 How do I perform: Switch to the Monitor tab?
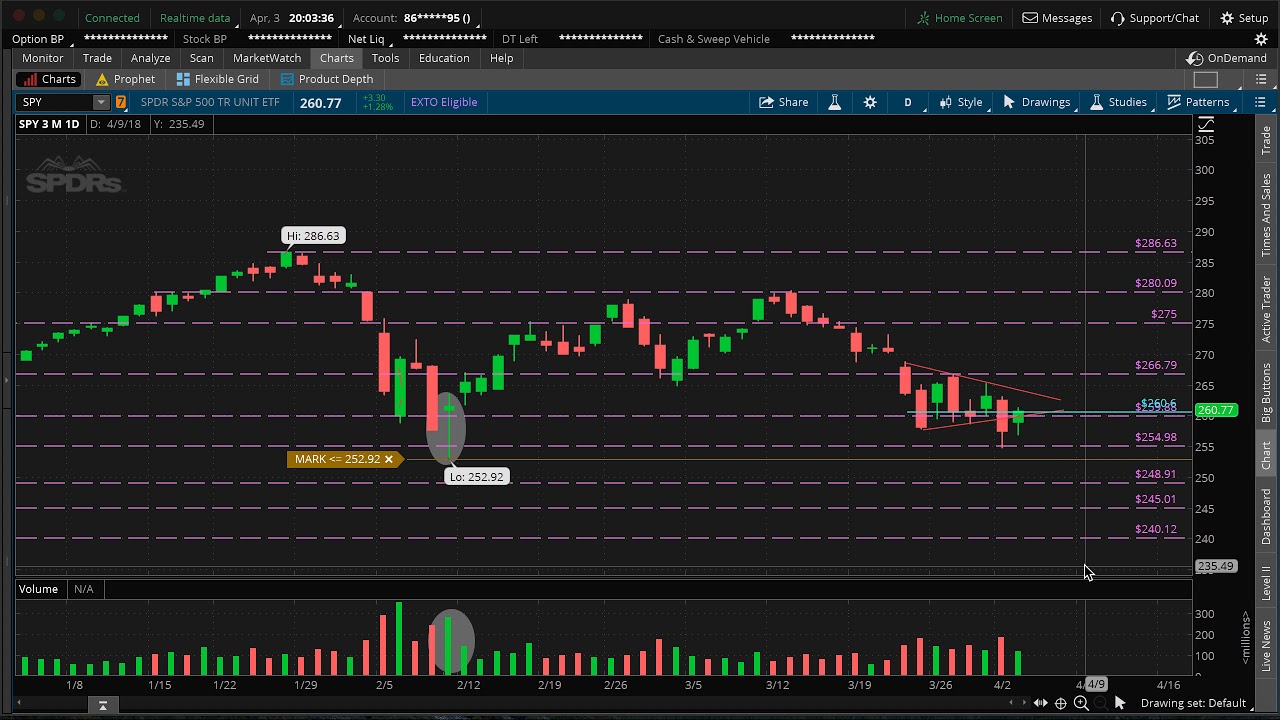point(42,58)
